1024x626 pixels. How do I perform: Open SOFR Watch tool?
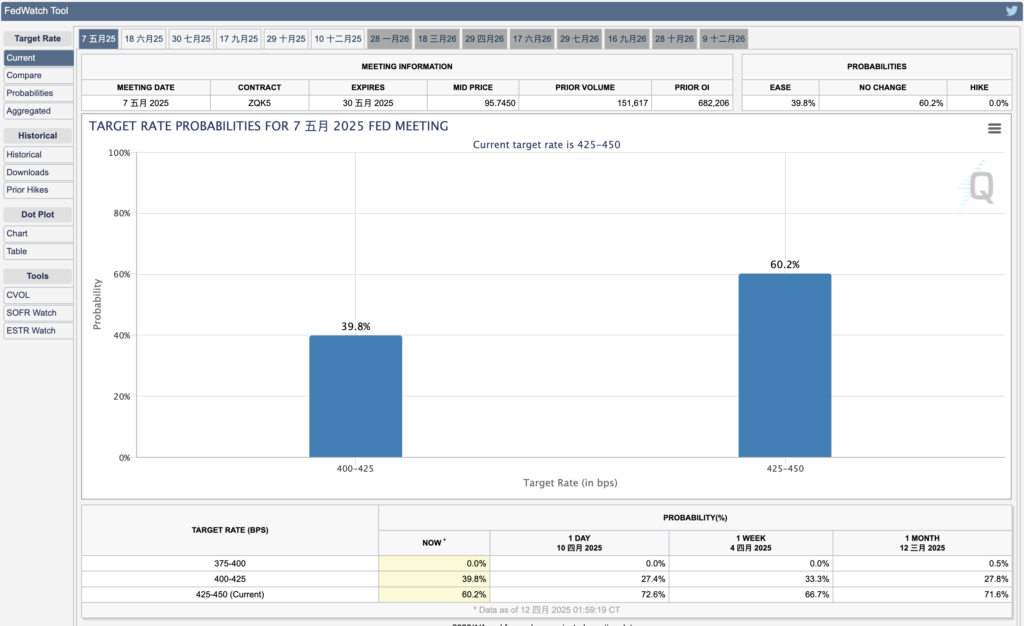pos(38,312)
